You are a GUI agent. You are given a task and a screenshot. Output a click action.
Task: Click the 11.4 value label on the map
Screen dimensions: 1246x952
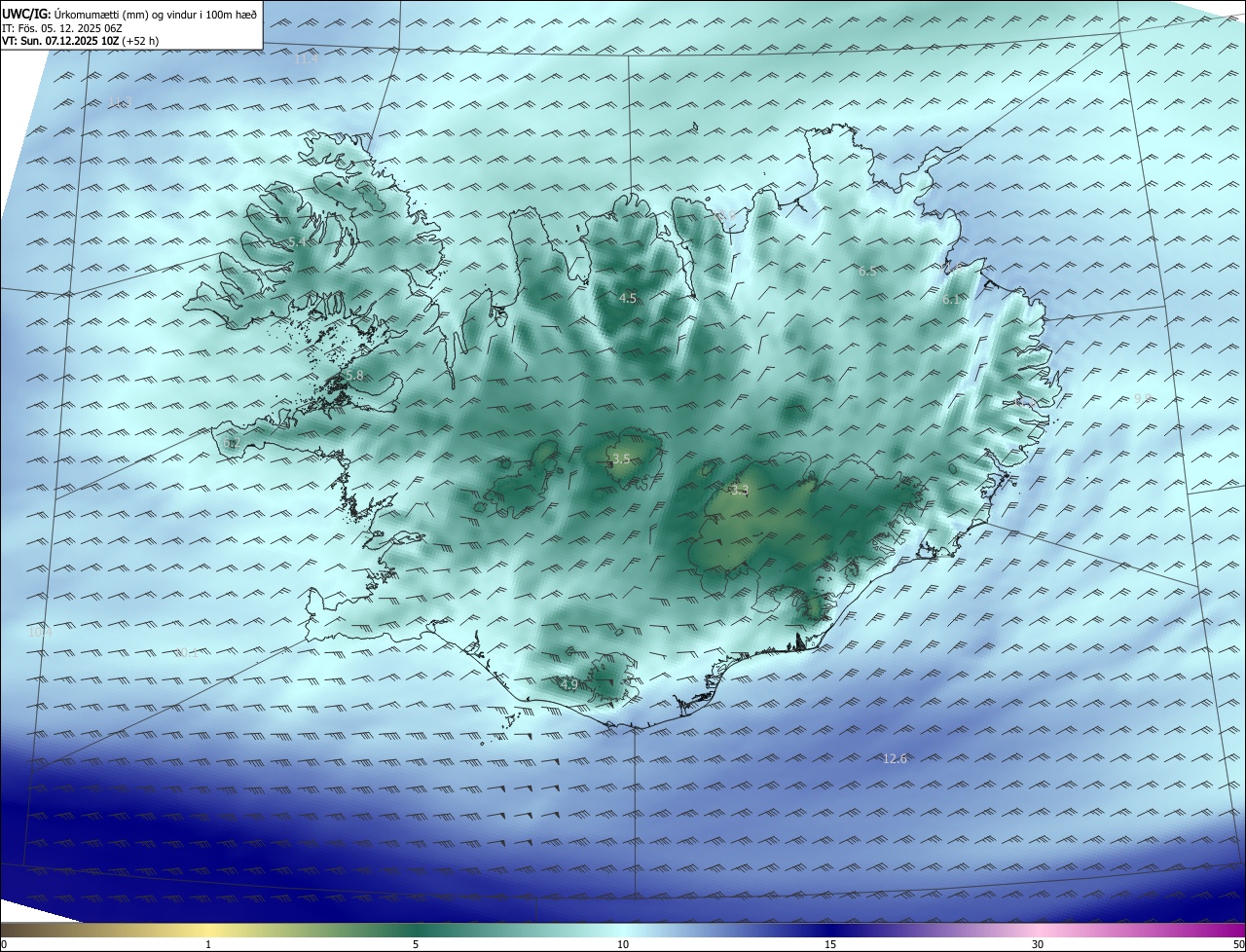[x=306, y=59]
